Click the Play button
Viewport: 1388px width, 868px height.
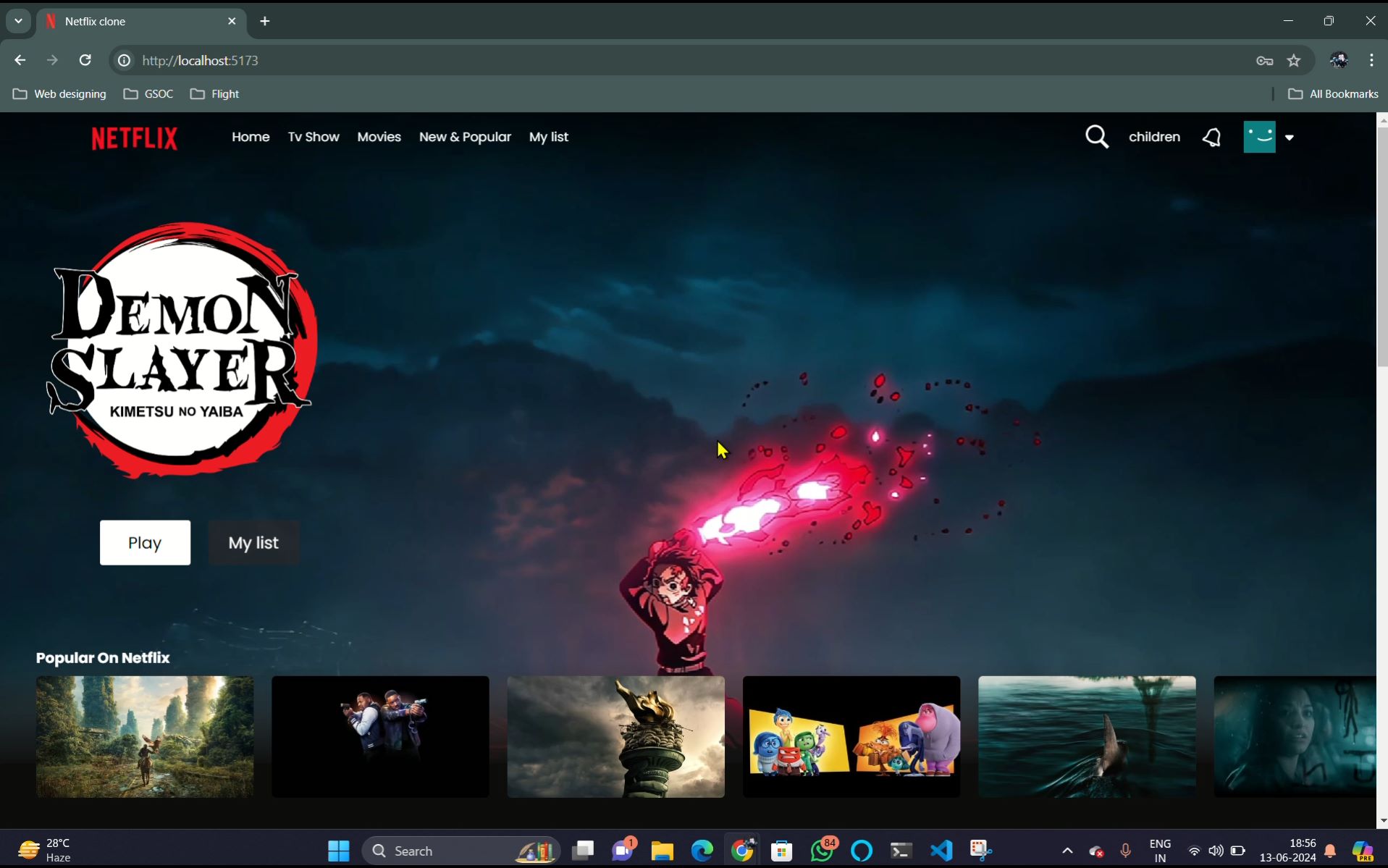click(x=145, y=542)
